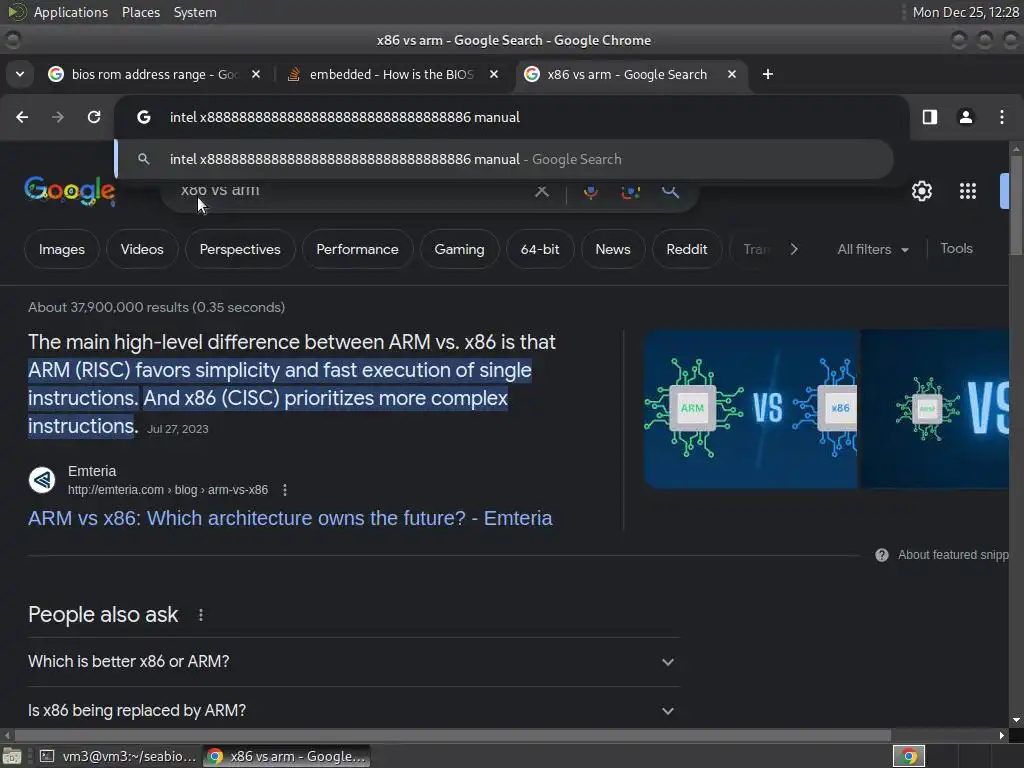The width and height of the screenshot is (1024, 768).
Task: Start voice search with microphone
Action: pyautogui.click(x=590, y=191)
